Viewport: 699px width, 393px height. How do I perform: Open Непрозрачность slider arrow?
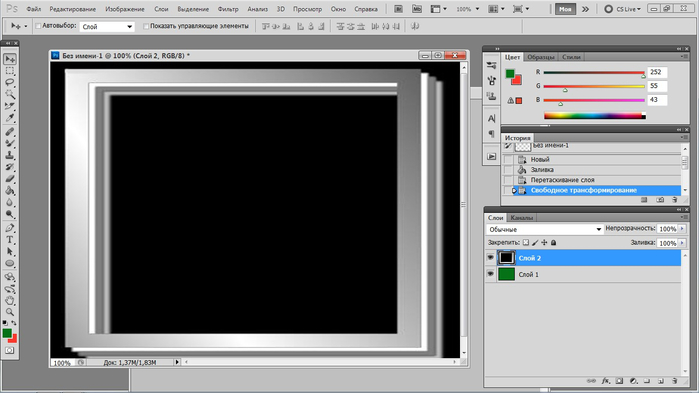point(682,229)
